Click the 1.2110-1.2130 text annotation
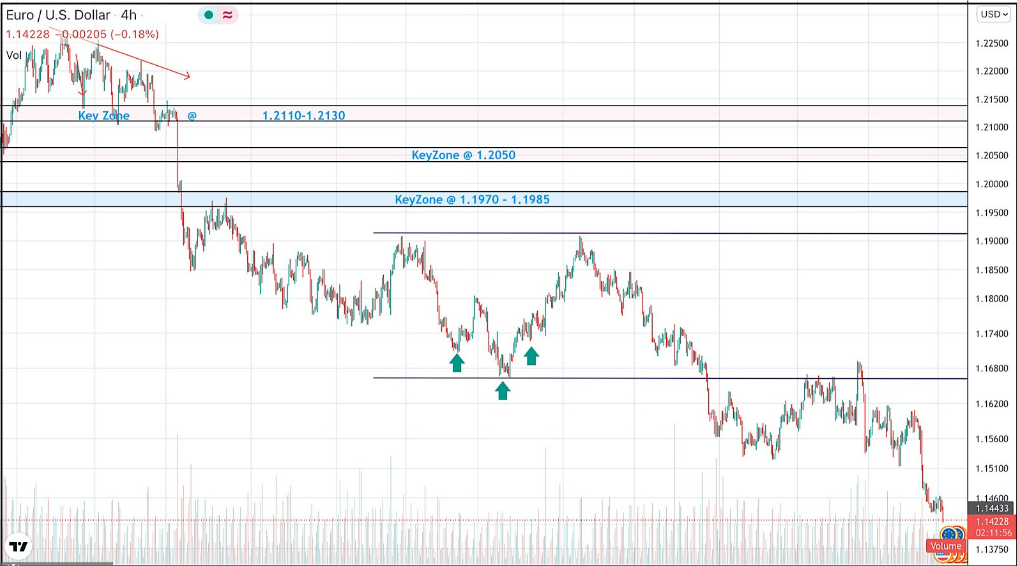 pyautogui.click(x=304, y=116)
